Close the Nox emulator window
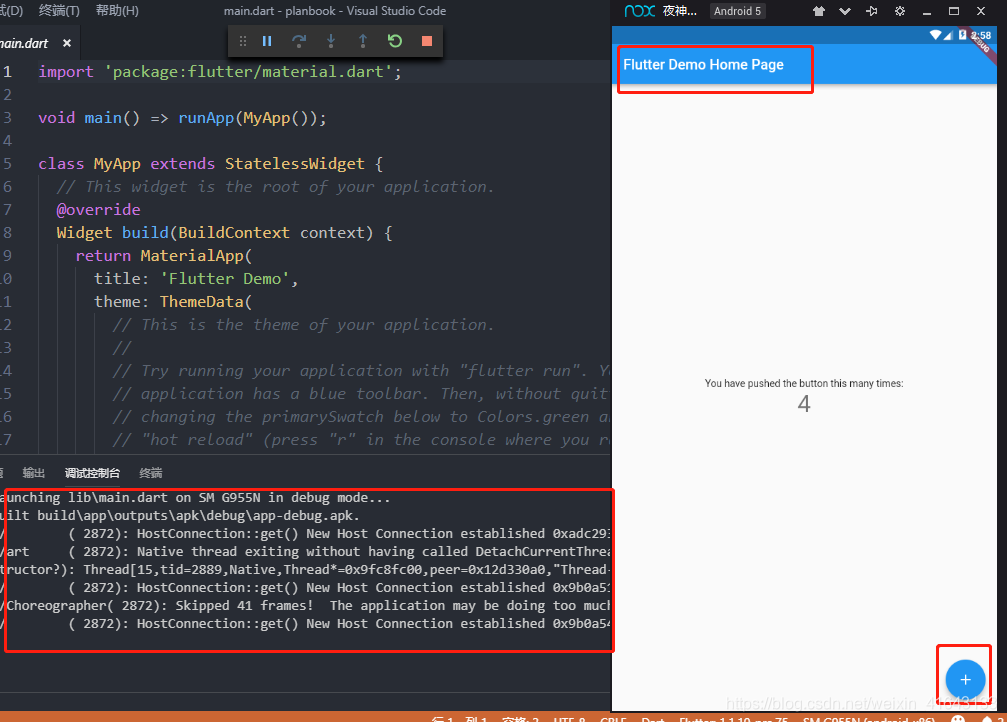Image resolution: width=1007 pixels, height=722 pixels. pyautogui.click(x=981, y=11)
